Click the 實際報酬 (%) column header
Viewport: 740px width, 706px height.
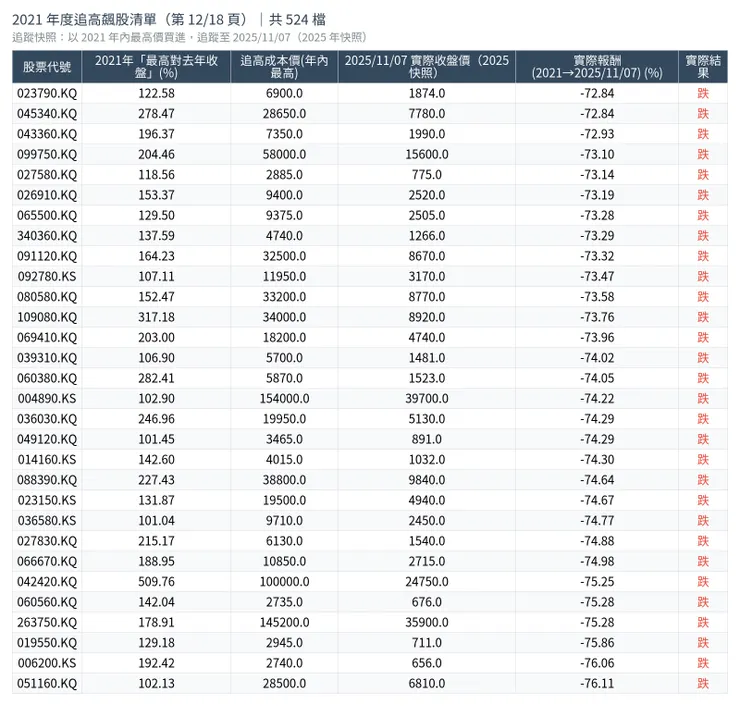pos(597,67)
